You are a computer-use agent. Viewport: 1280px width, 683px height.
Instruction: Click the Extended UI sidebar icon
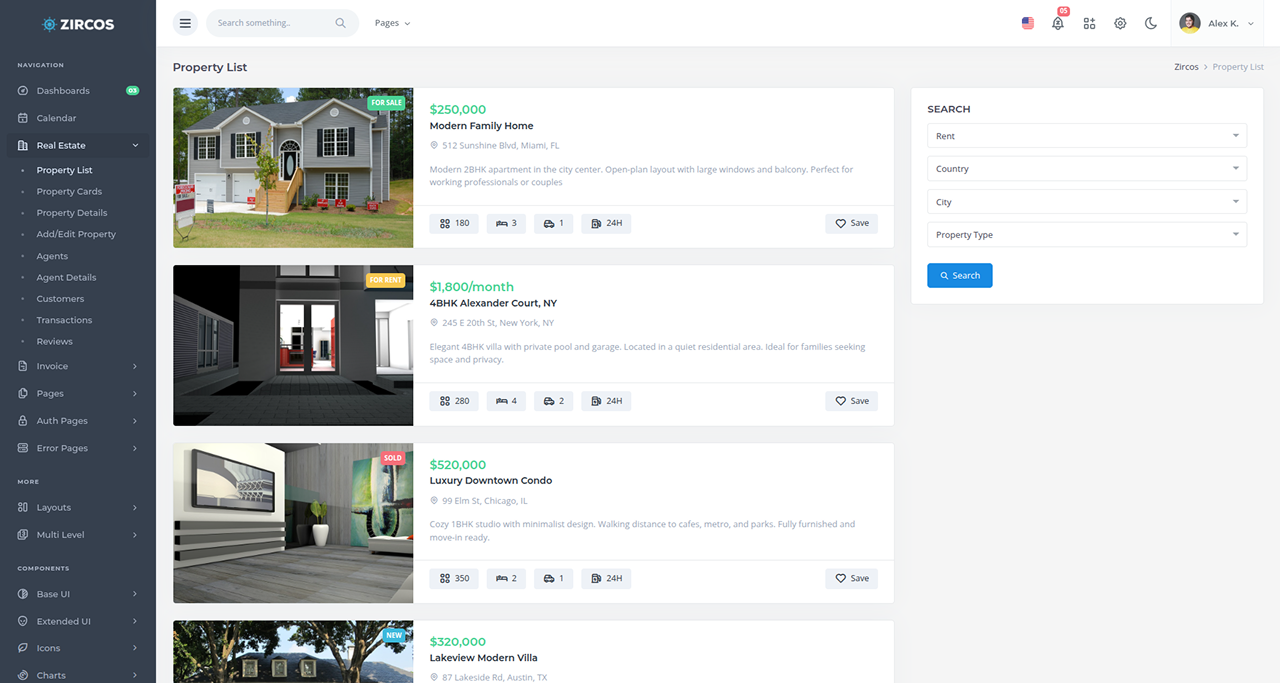point(23,621)
